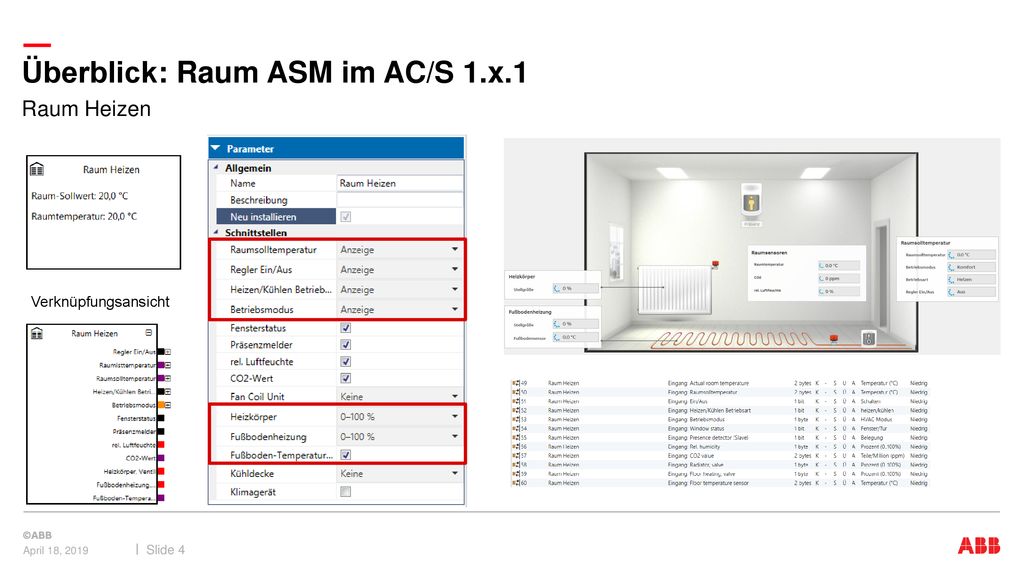Click the red Fußbodenheizung connector square
Screen dimensions: 1024x576
pos(161,485)
